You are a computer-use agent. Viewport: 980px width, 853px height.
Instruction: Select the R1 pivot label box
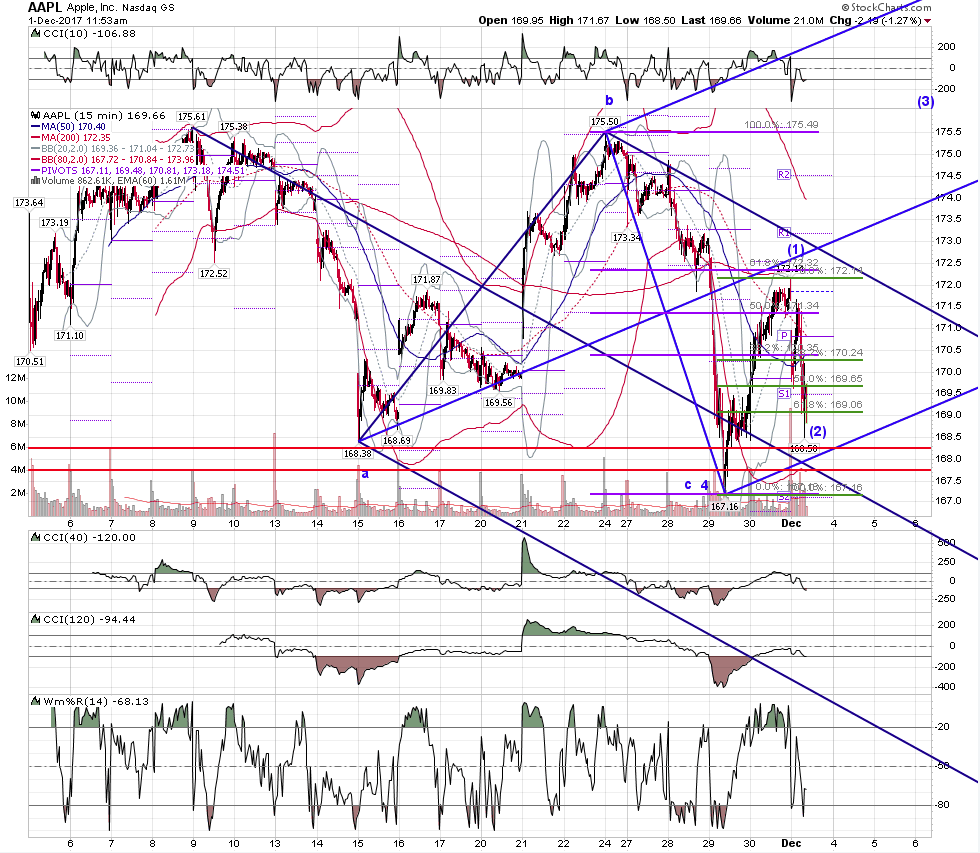tap(784, 232)
